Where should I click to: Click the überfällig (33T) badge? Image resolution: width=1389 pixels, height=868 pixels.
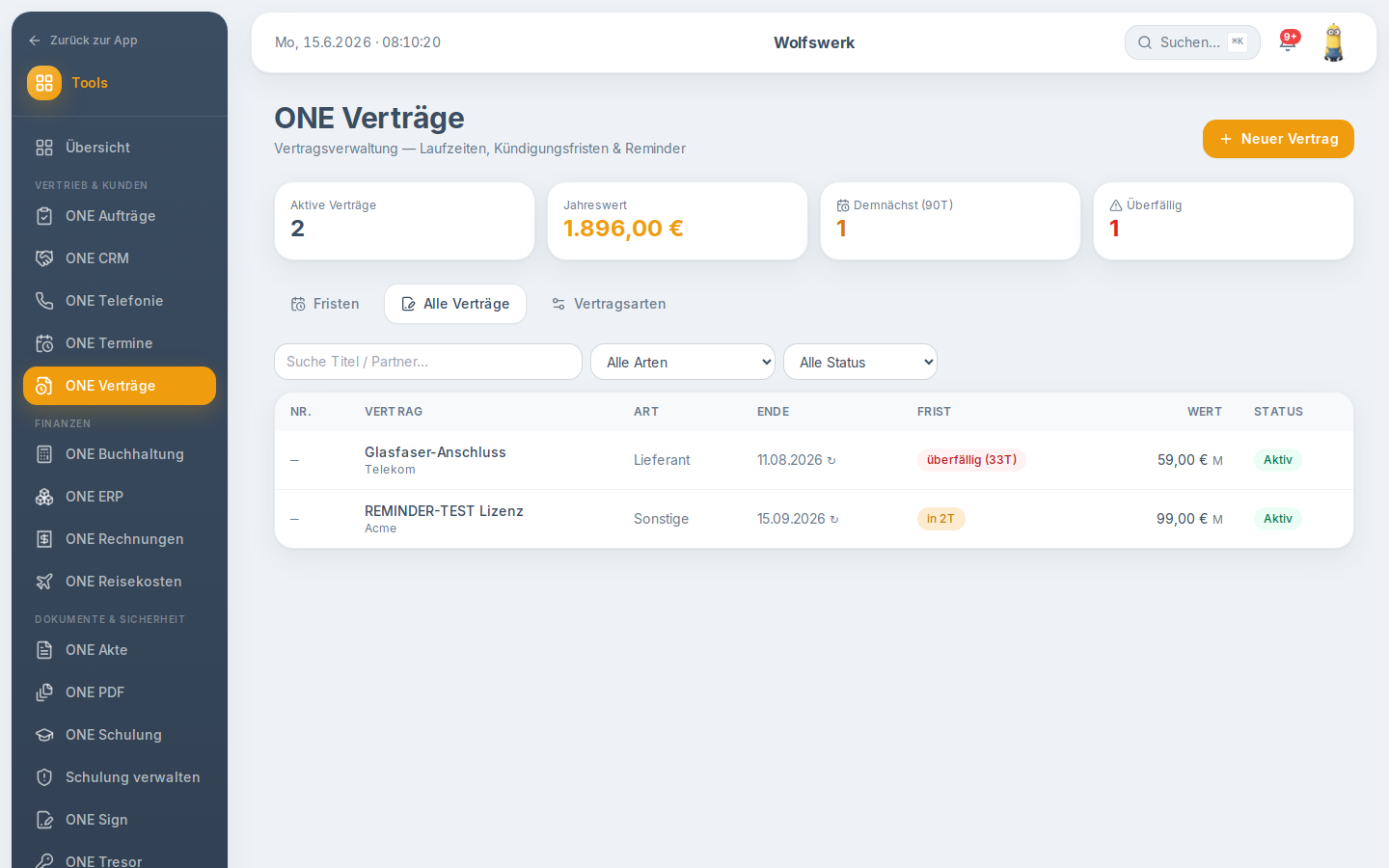point(971,460)
